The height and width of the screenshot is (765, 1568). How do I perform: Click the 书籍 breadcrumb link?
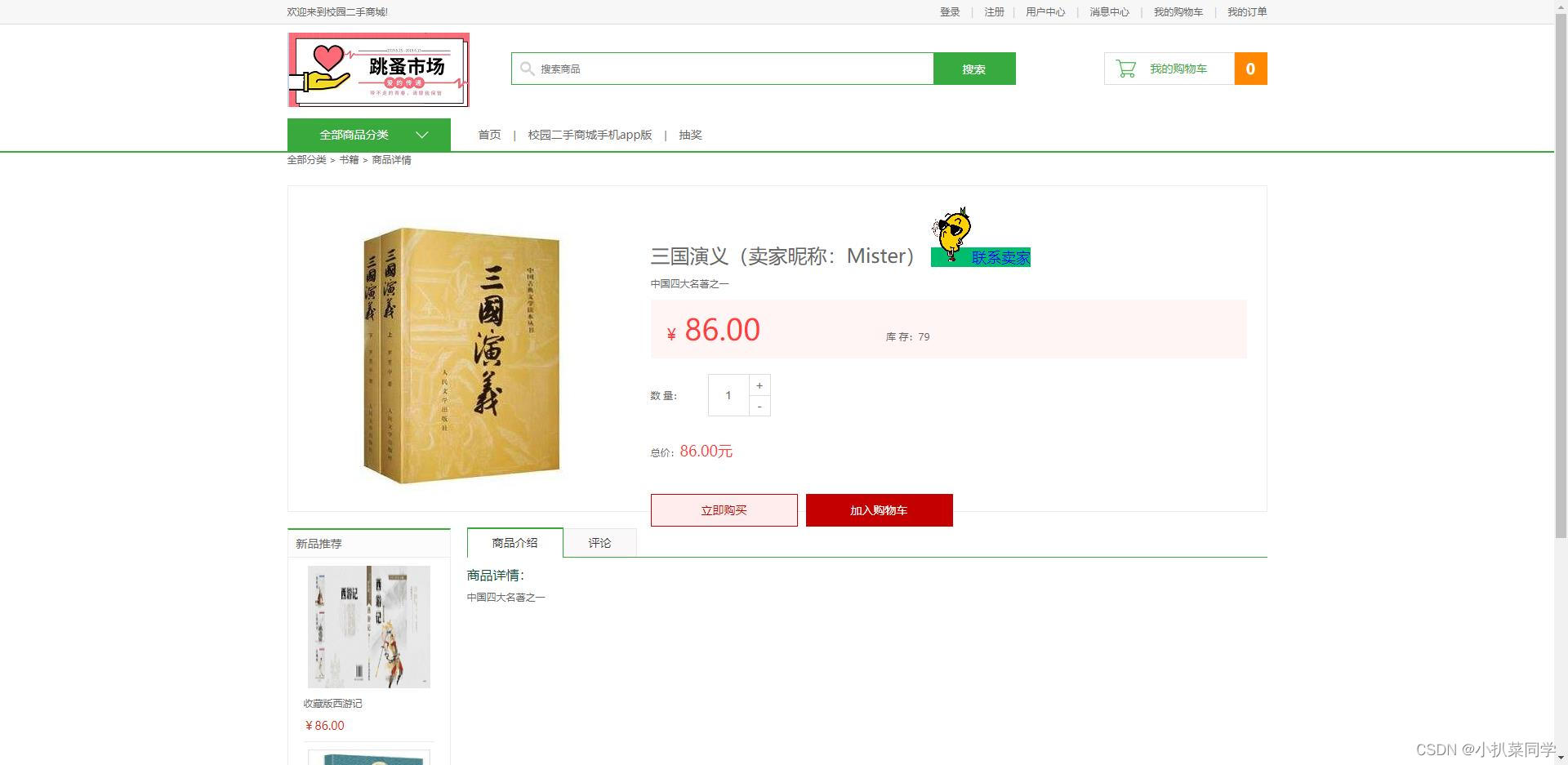tap(349, 160)
